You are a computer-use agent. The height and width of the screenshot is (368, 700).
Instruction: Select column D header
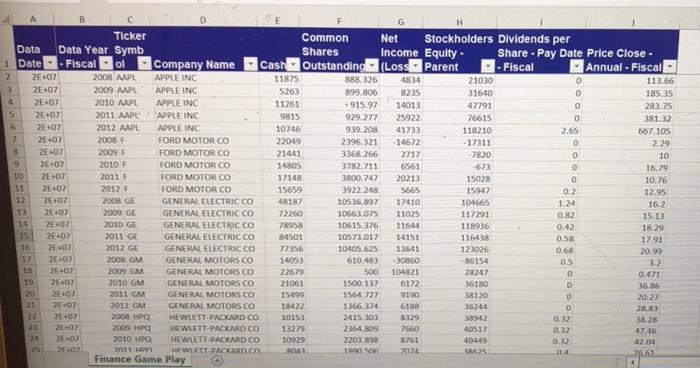point(203,20)
